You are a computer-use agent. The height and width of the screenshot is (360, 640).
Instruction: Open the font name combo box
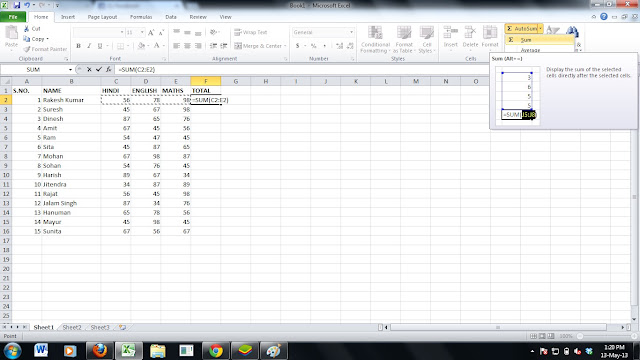pyautogui.click(x=99, y=32)
